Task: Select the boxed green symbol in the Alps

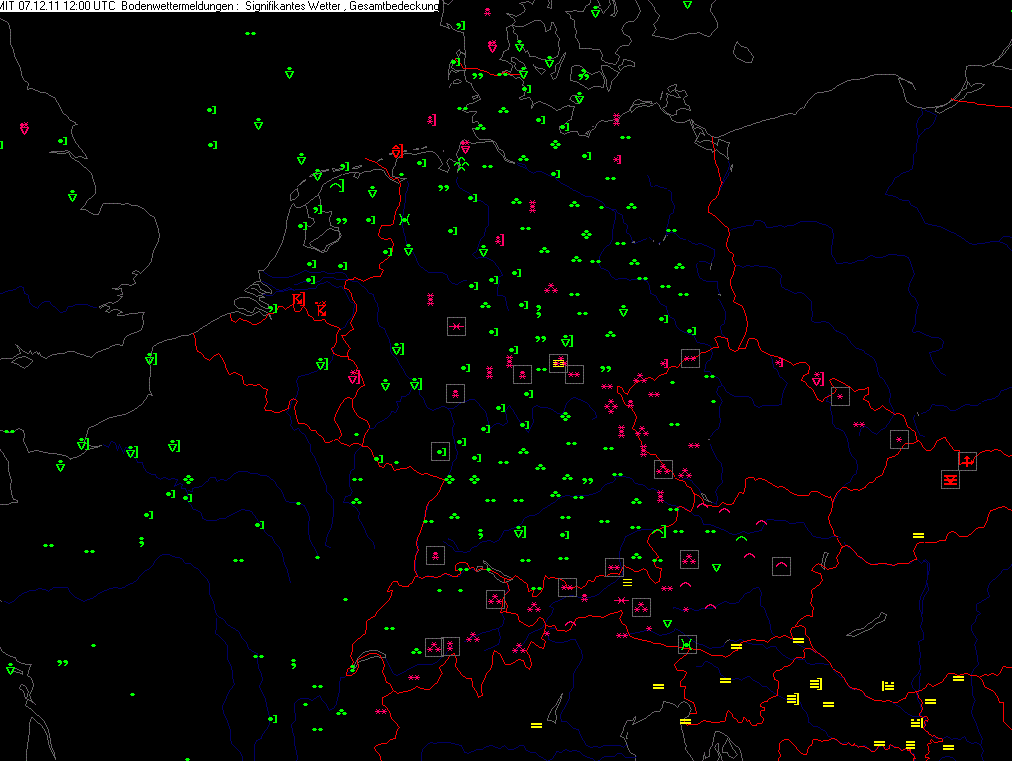Action: point(686,644)
